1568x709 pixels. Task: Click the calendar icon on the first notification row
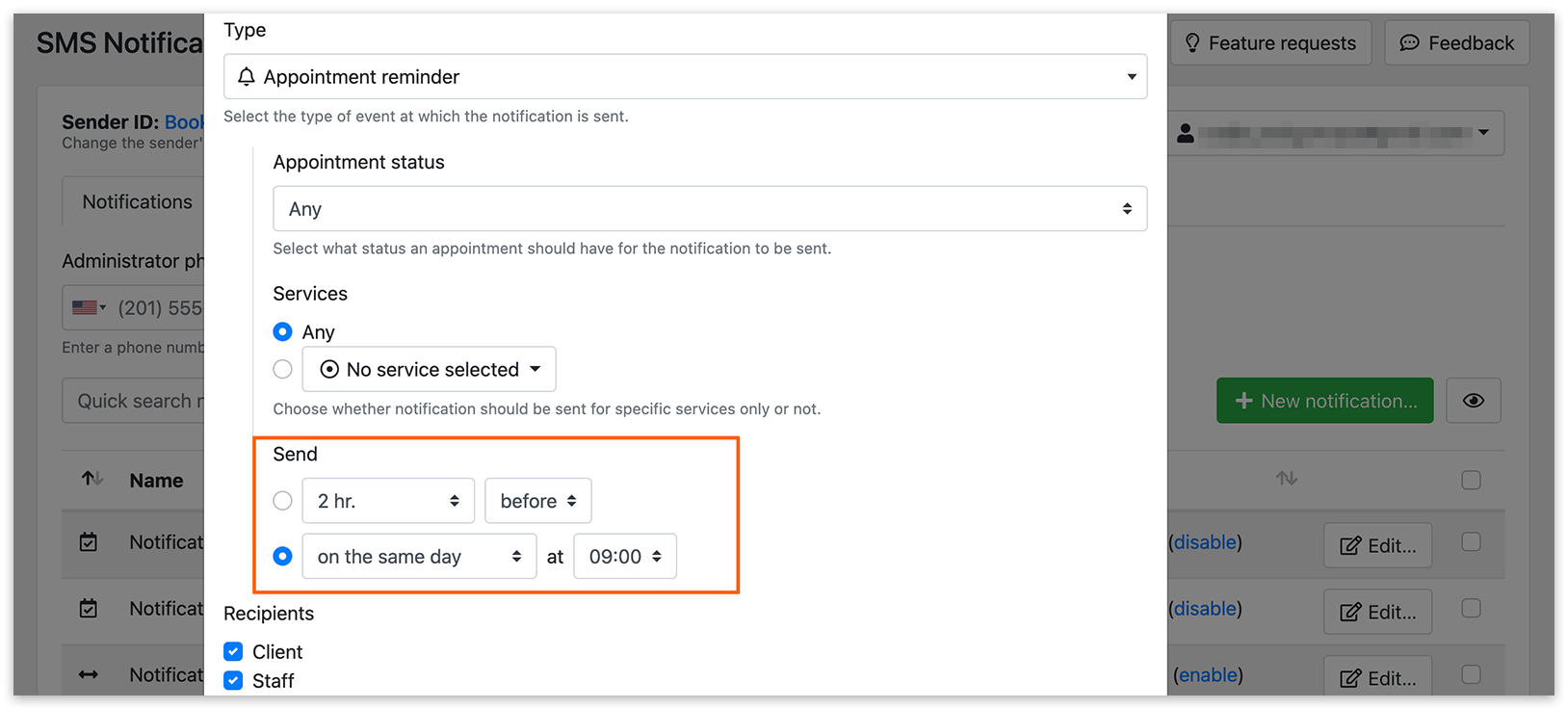tap(88, 541)
